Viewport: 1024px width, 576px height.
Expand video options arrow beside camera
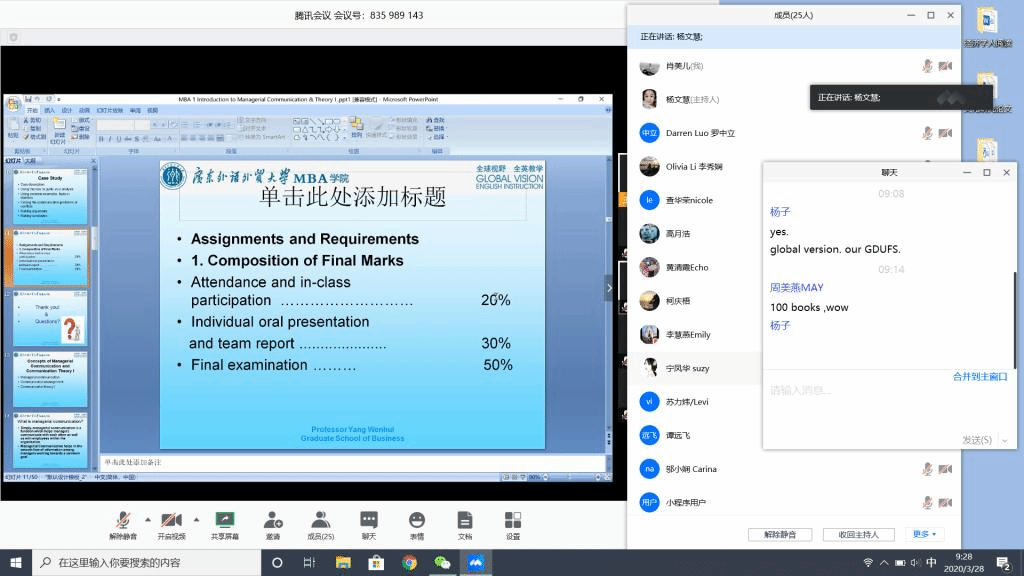pyautogui.click(x=196, y=519)
